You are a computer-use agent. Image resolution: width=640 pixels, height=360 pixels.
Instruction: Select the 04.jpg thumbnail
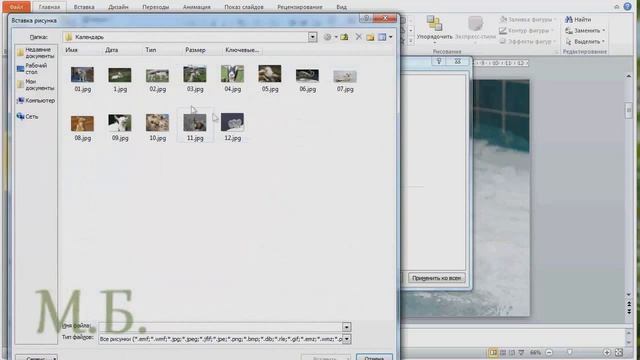pos(233,74)
